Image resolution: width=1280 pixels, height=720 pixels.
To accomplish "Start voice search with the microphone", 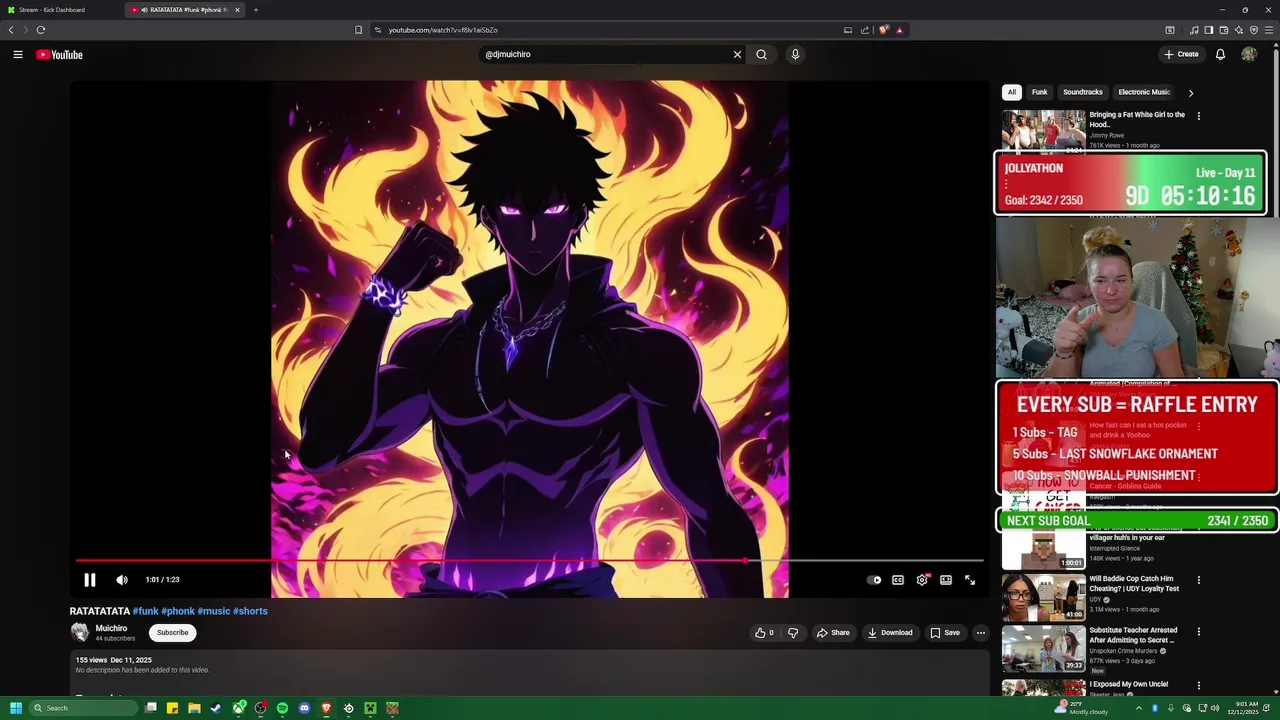I will pos(795,55).
